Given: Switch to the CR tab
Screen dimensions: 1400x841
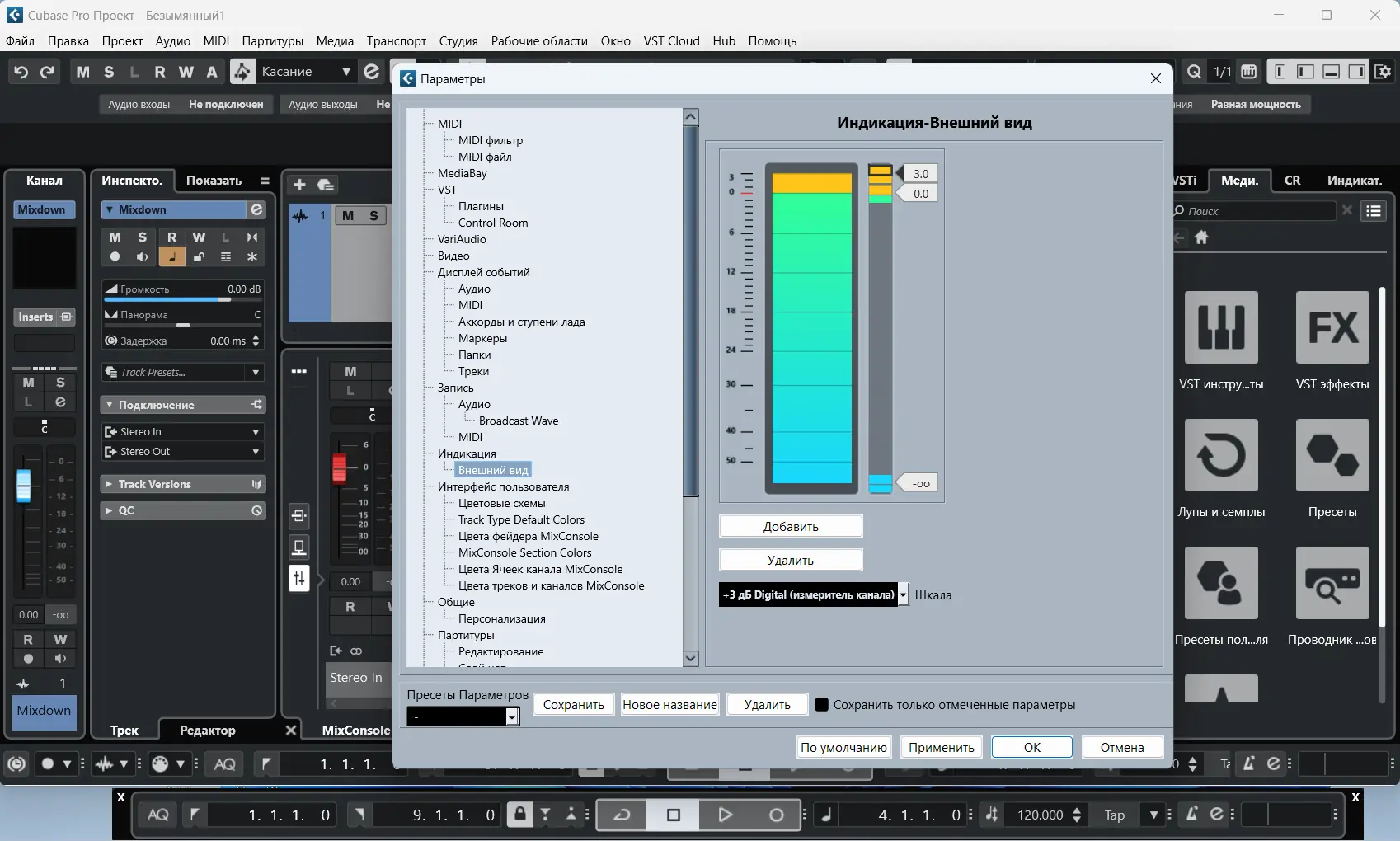Looking at the screenshot, I should [x=1292, y=181].
